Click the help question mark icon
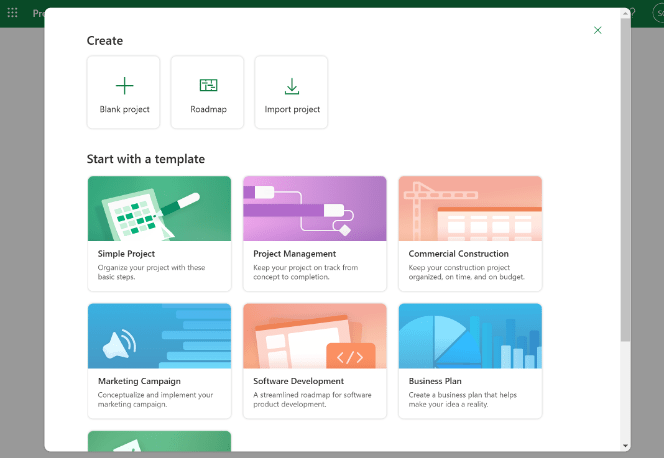 pyautogui.click(x=631, y=12)
